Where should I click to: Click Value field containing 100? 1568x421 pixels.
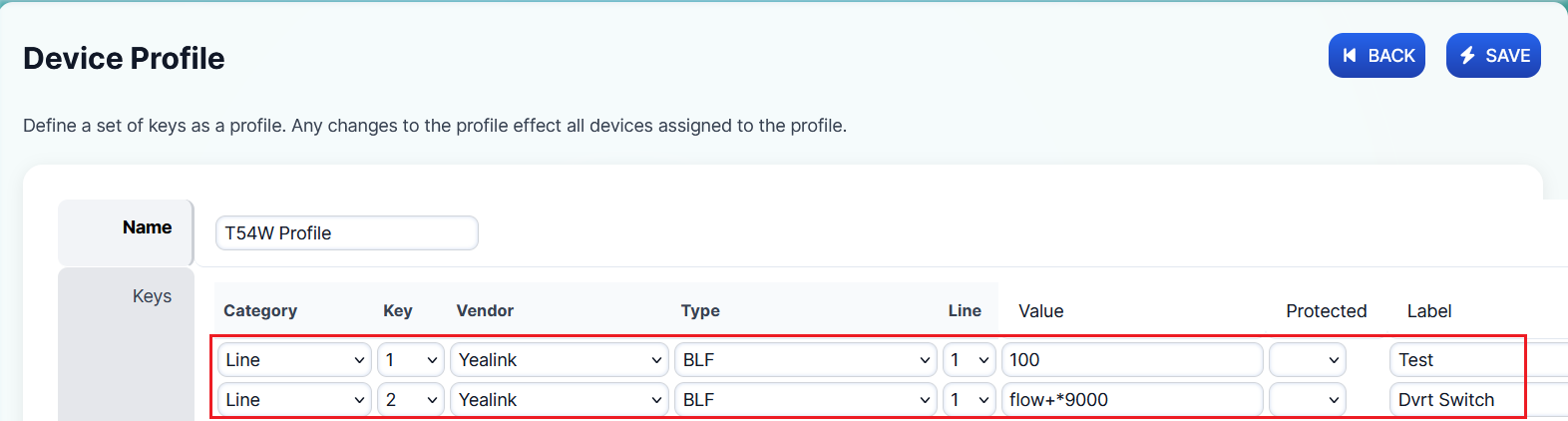1132,360
